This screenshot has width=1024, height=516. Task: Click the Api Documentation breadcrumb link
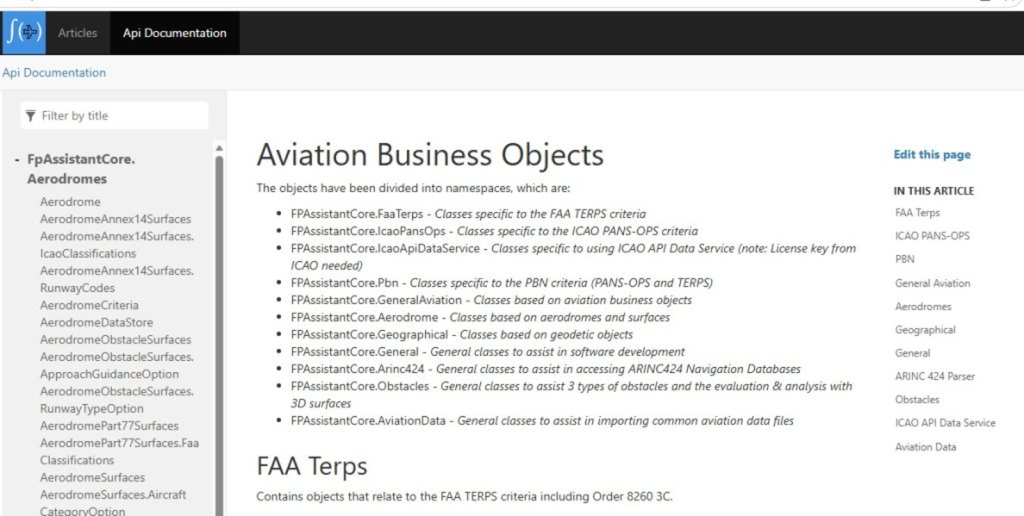(x=54, y=73)
